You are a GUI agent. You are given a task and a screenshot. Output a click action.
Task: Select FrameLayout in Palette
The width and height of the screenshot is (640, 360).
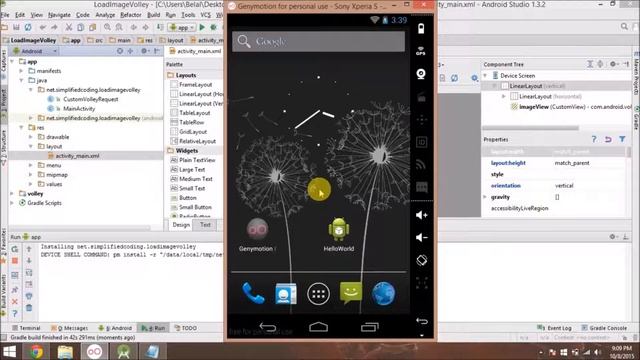tap(196, 84)
